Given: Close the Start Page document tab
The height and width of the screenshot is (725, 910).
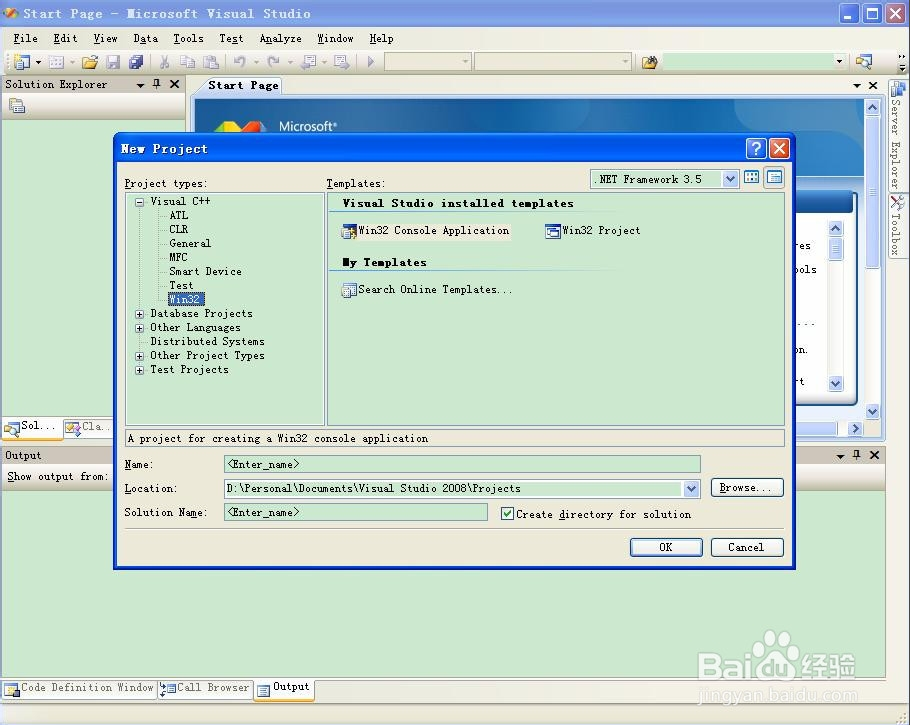Looking at the screenshot, I should point(873,85).
